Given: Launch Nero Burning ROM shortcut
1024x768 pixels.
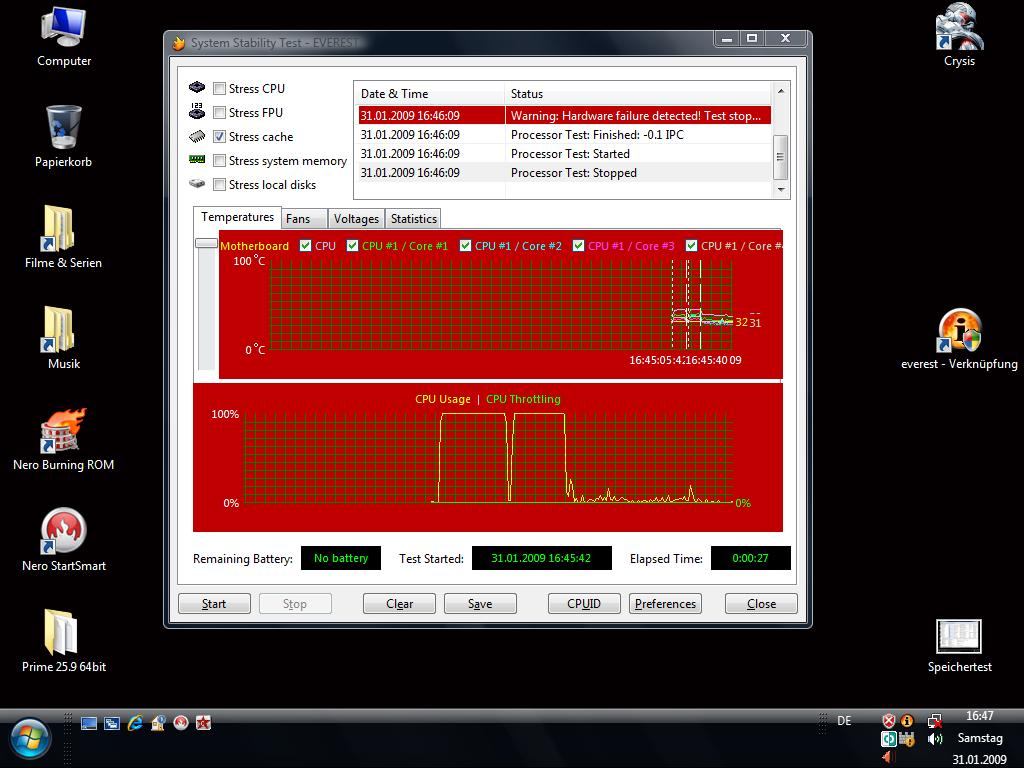Looking at the screenshot, I should [x=63, y=439].
